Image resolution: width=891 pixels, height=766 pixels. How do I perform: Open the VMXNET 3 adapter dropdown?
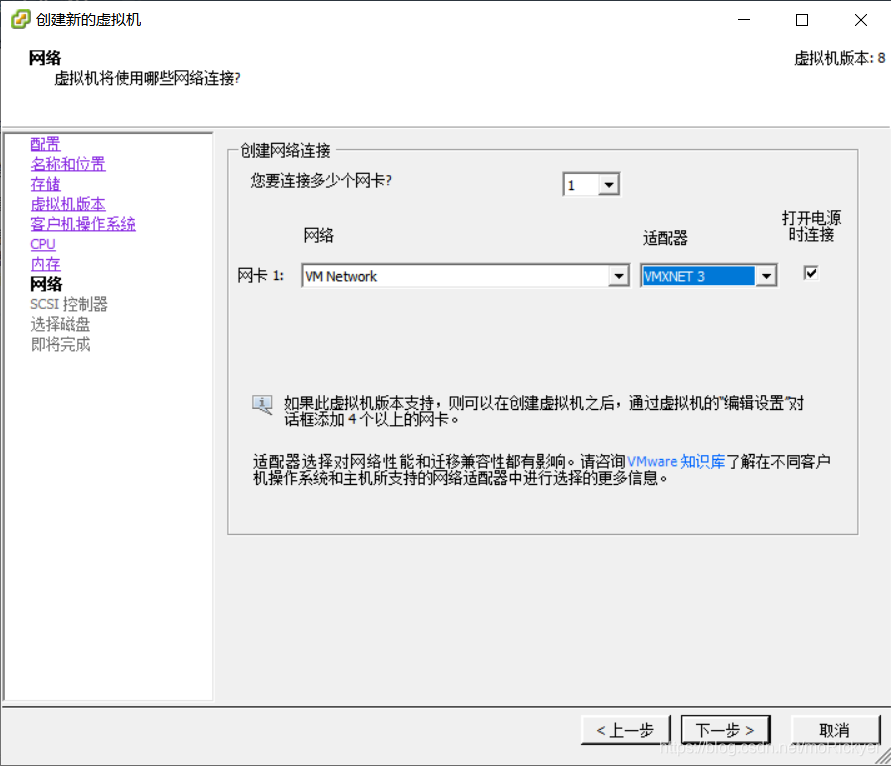click(x=767, y=276)
